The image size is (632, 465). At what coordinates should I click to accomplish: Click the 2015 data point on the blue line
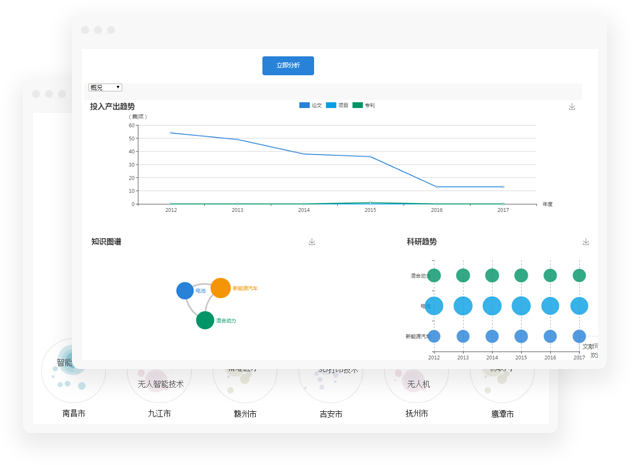pos(370,156)
